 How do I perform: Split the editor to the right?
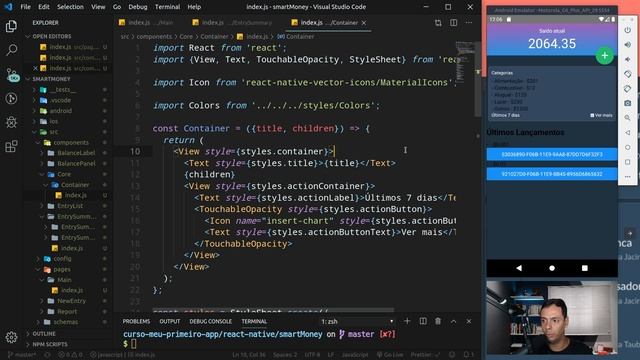(x=453, y=23)
